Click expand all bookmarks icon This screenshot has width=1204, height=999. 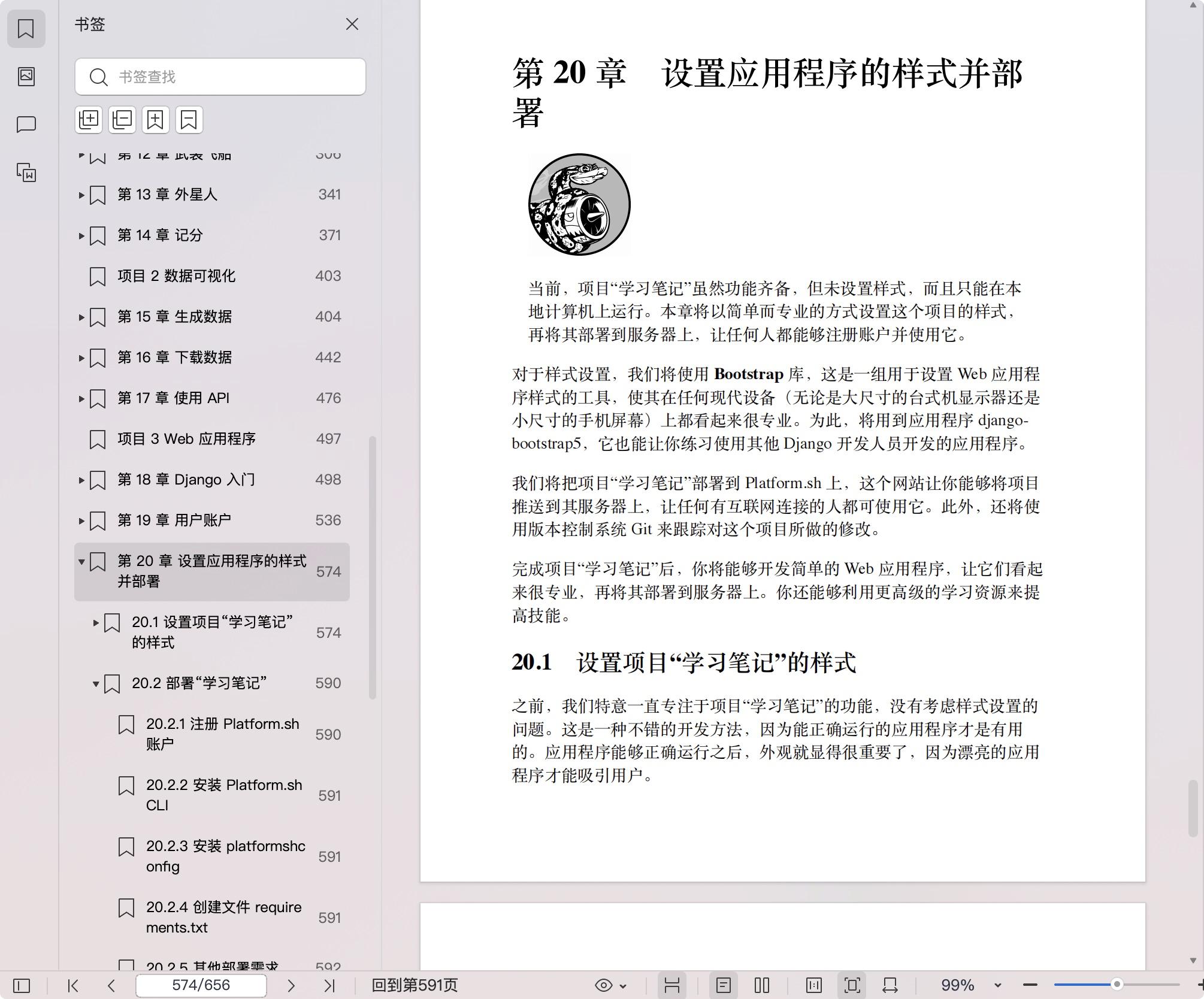89,119
